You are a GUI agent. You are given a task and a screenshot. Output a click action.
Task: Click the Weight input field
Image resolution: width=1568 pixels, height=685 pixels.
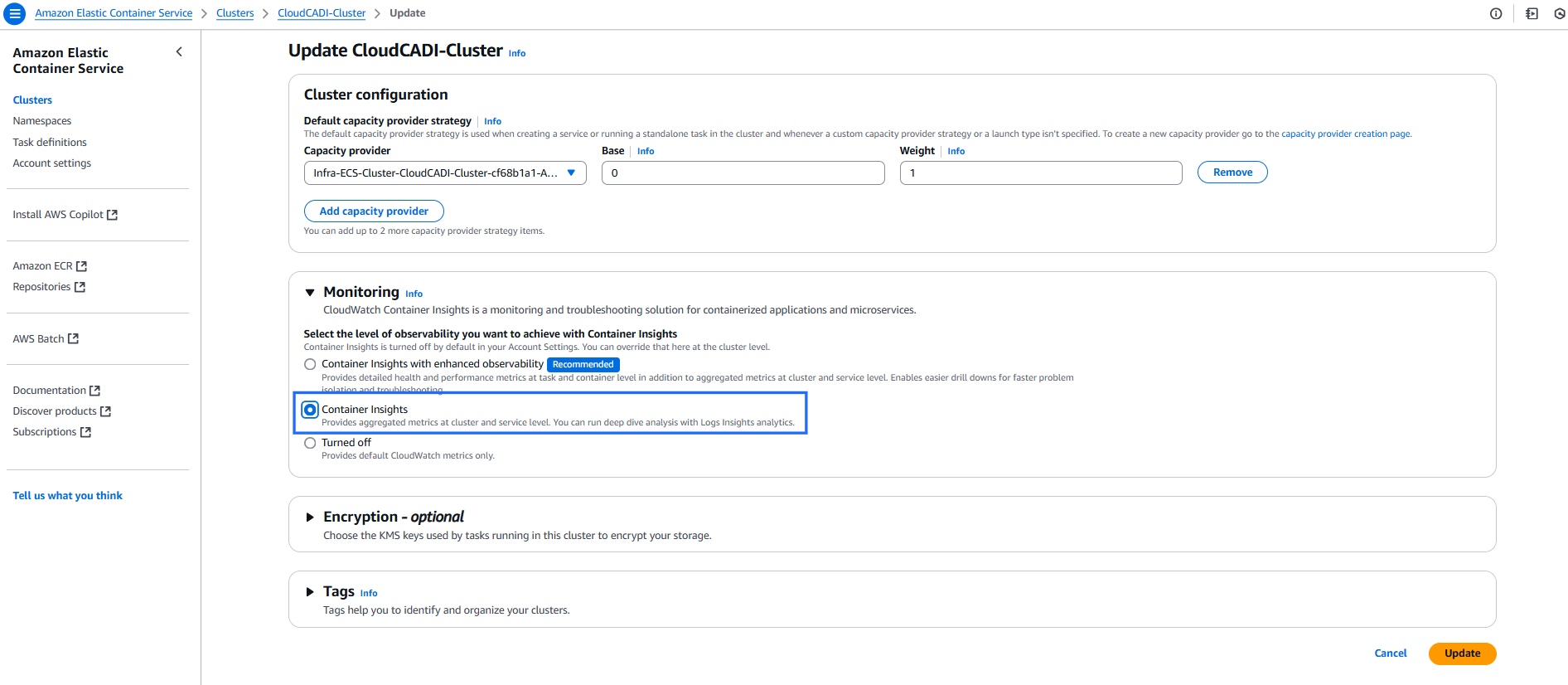click(1040, 173)
